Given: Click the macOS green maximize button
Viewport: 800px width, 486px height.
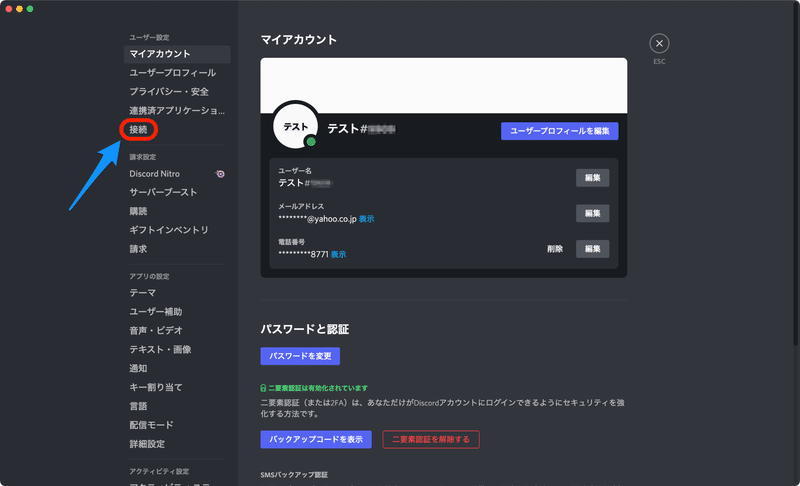Looking at the screenshot, I should tap(30, 9).
